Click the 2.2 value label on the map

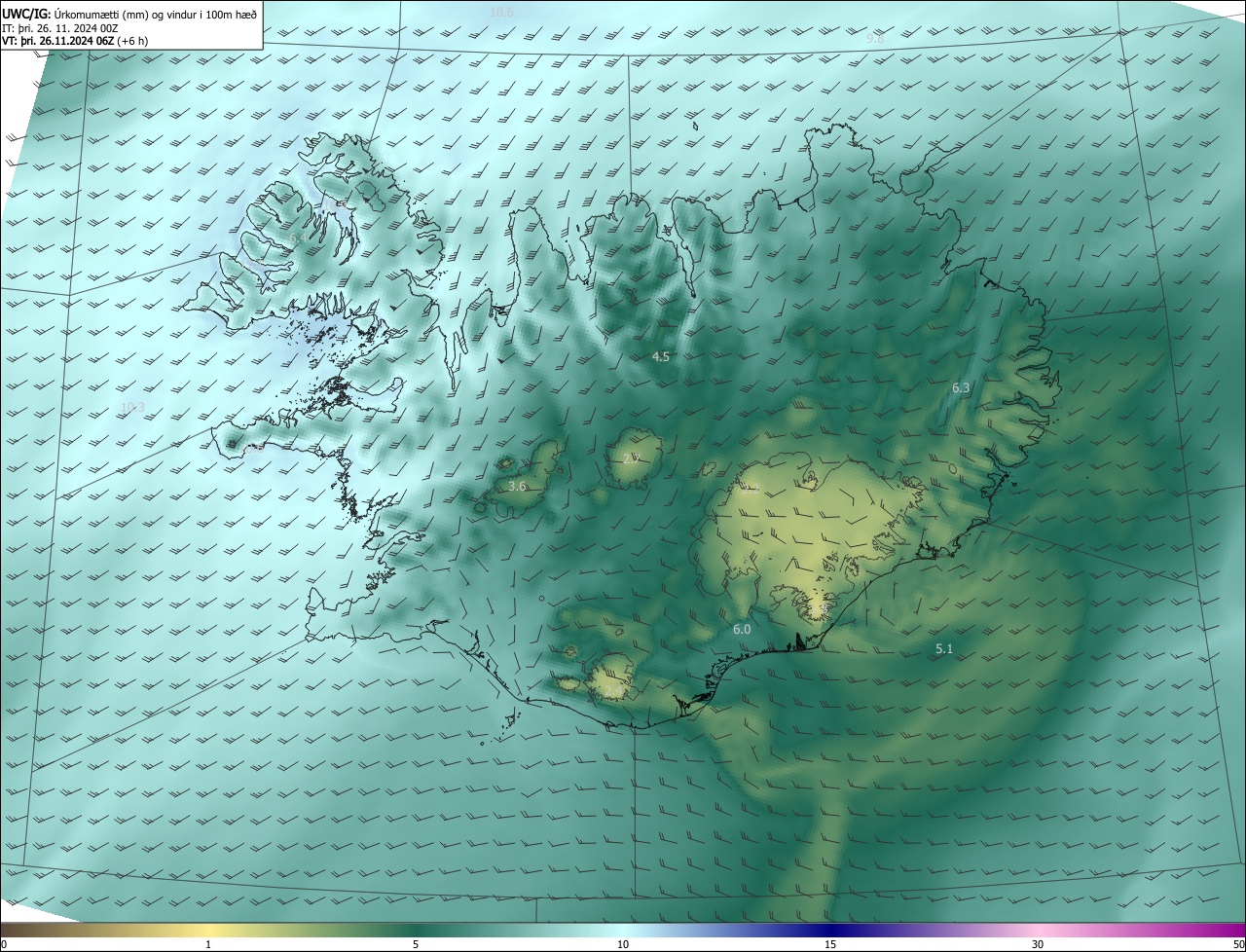751,489
